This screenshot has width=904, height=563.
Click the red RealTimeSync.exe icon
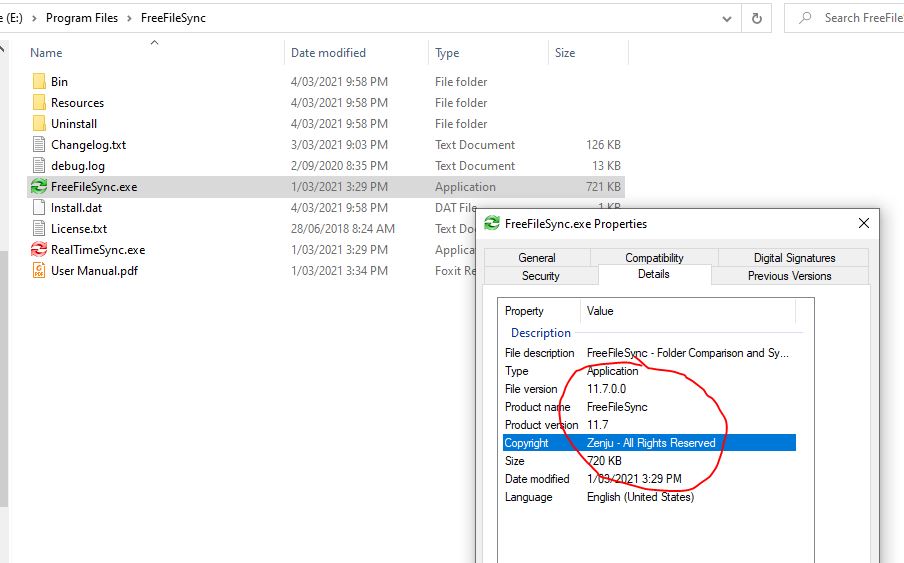[x=39, y=250]
